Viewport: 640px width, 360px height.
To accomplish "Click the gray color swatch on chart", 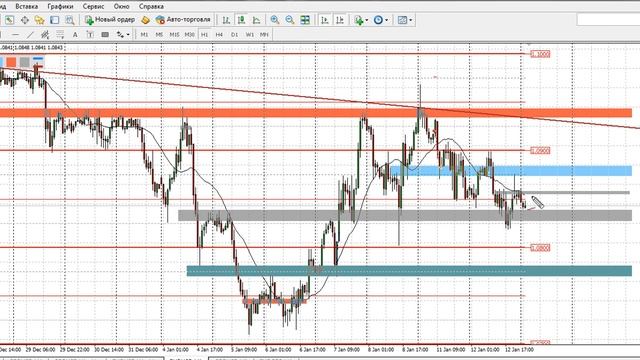I will click(x=24, y=62).
